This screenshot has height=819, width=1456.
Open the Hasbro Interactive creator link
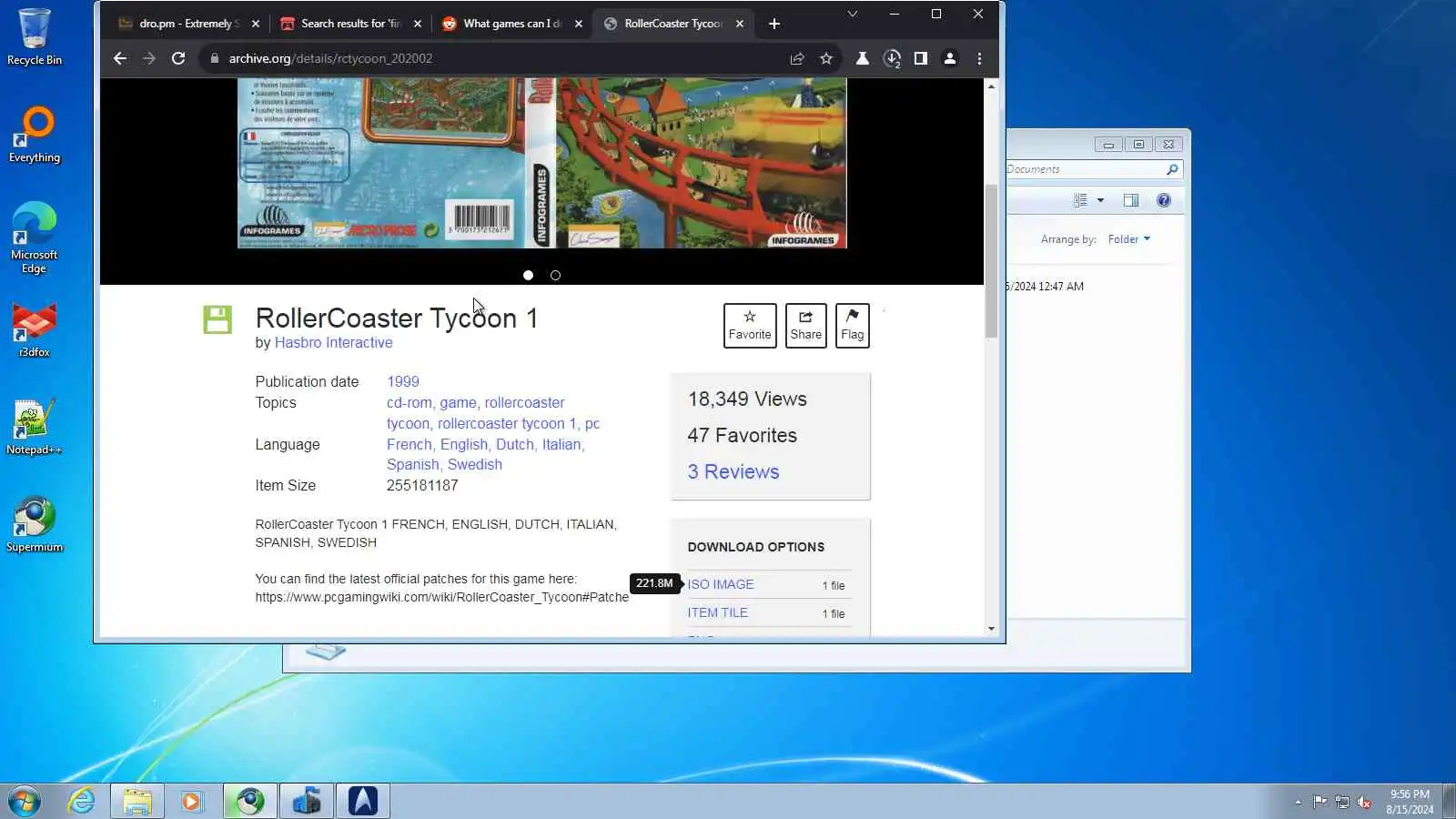tap(334, 343)
